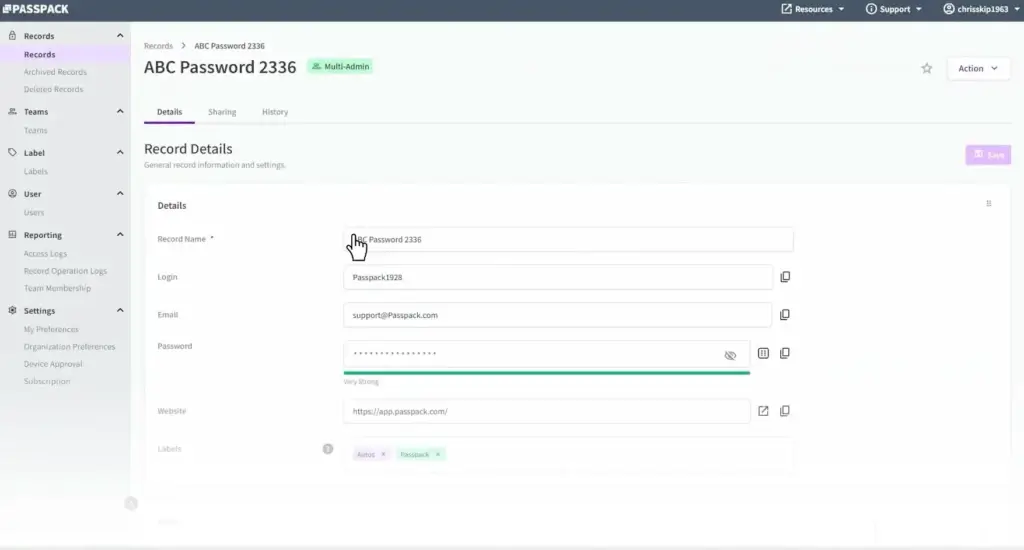
Task: Open Device Approval settings
Action: pos(53,364)
